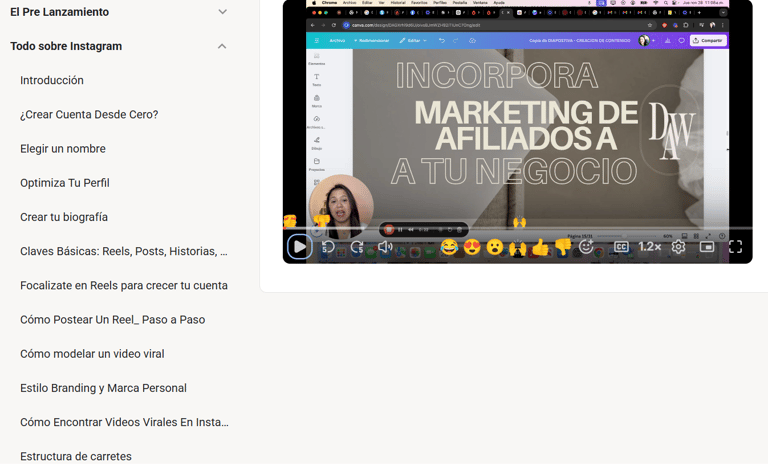Rewind the video five seconds
Image resolution: width=768 pixels, height=464 pixels.
coord(328,247)
